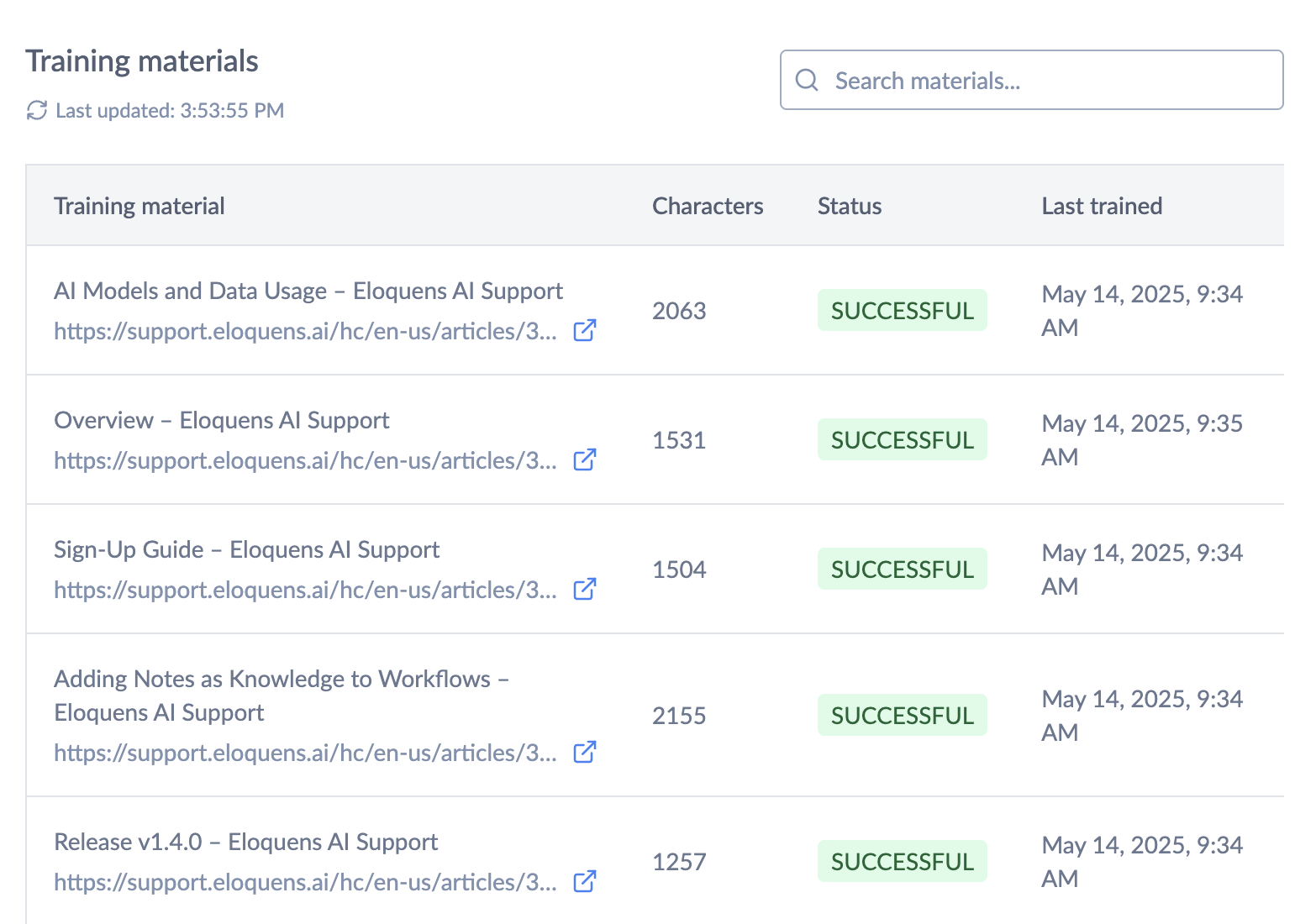Open external link icon for Sign-Up Guide
Image resolution: width=1316 pixels, height=924 pixels.
585,589
